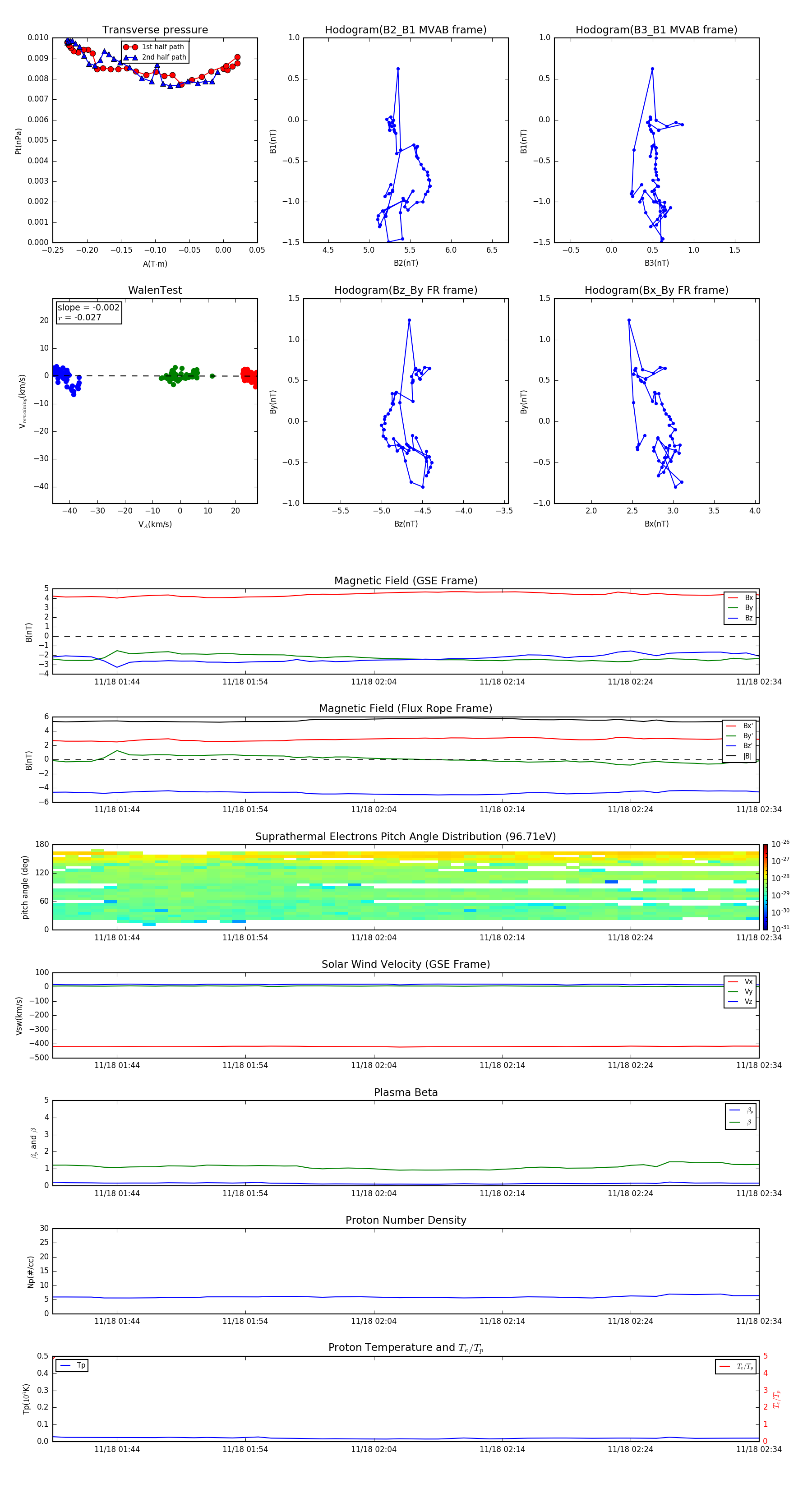Click the red data cluster in WalenTest plot
This screenshot has height=1489, width=812.
tap(249, 376)
